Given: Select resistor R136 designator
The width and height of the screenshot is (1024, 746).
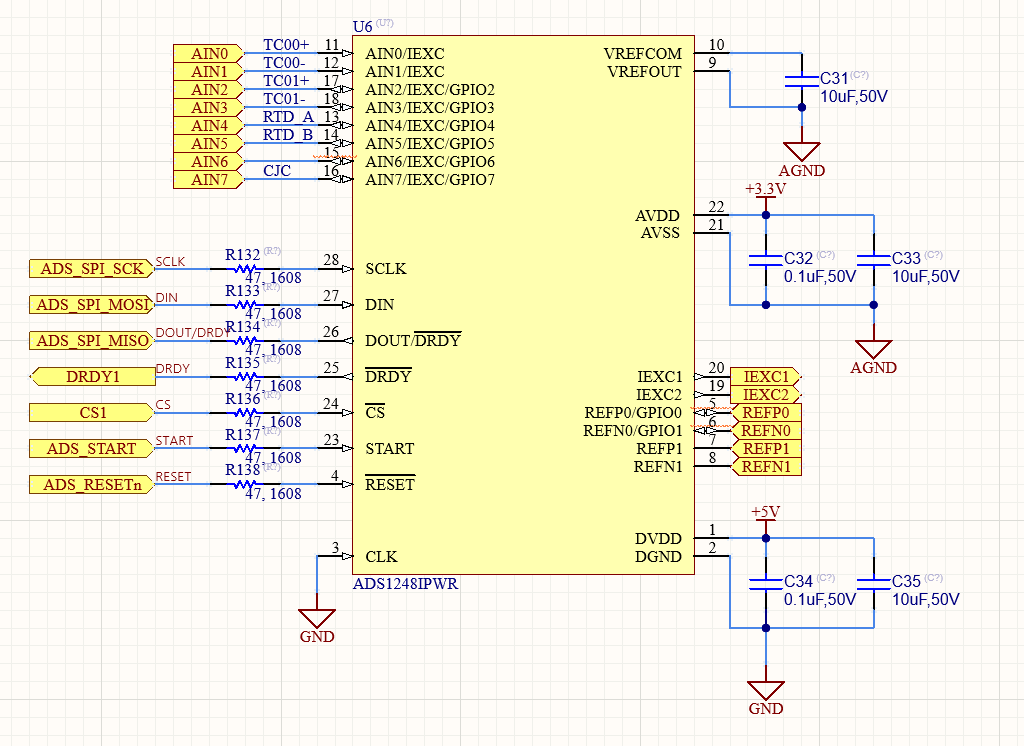Looking at the screenshot, I should point(242,398).
